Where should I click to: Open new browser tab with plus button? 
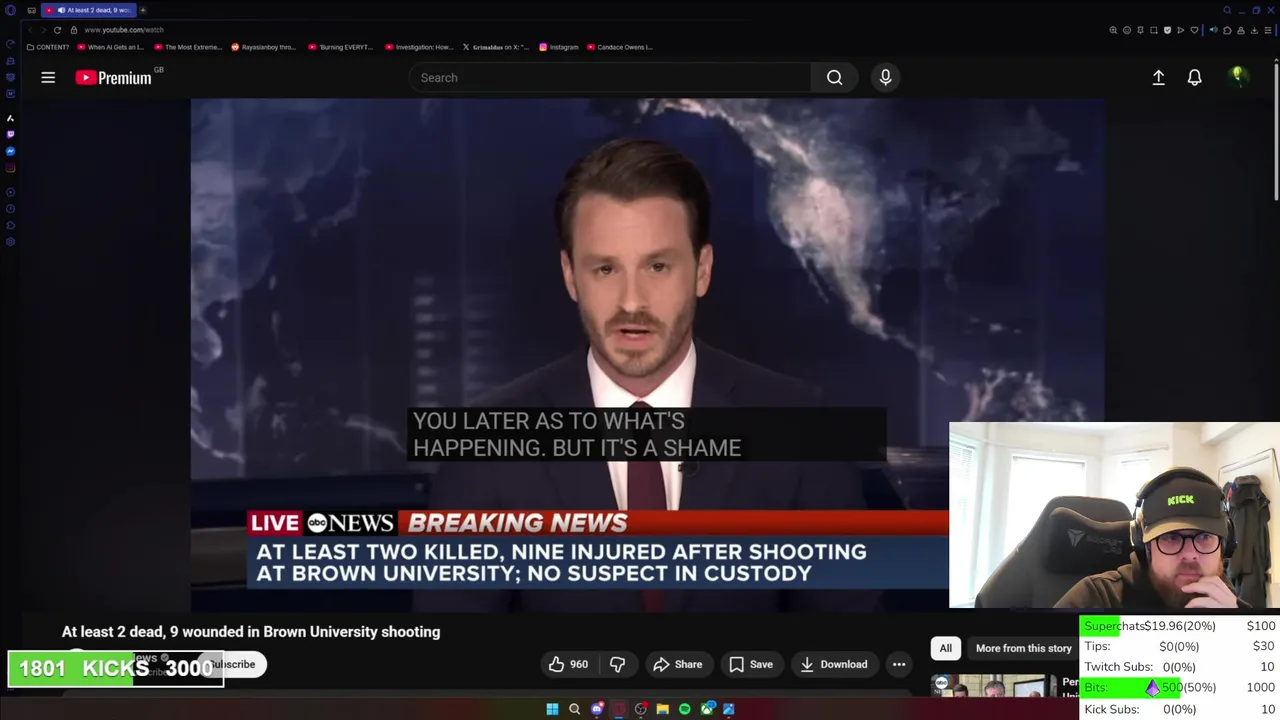coord(143,10)
